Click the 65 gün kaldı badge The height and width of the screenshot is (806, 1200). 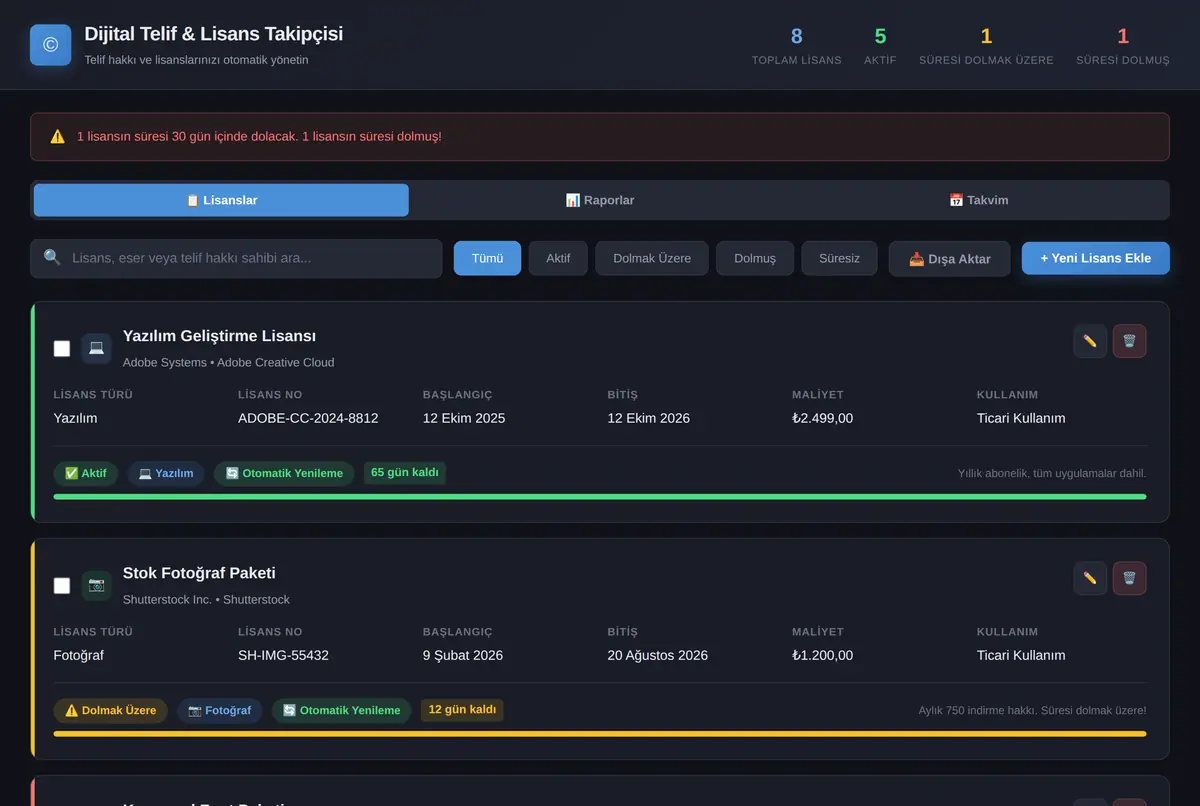point(404,472)
